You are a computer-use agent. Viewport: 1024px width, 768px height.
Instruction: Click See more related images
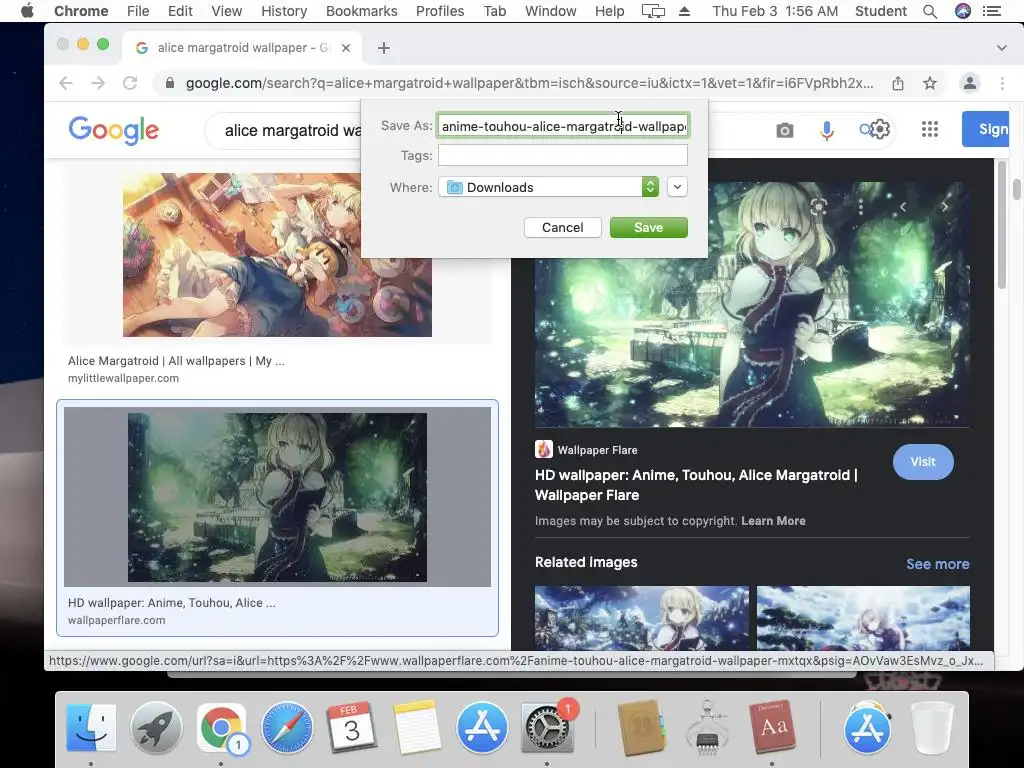[938, 564]
